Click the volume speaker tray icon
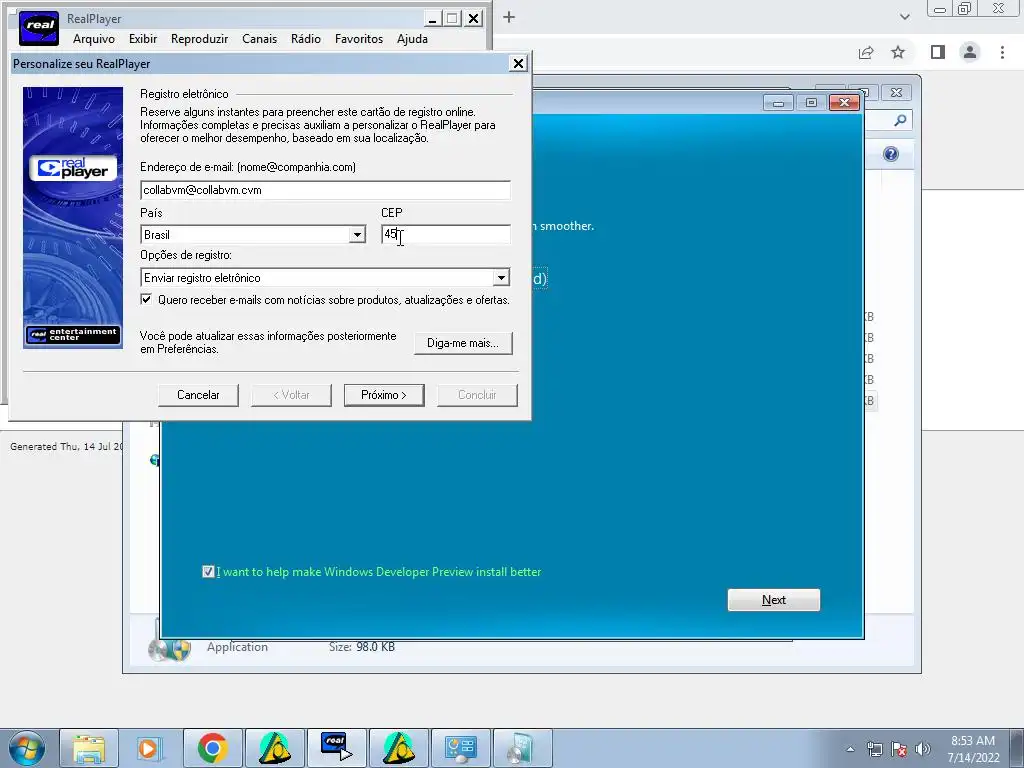 (x=923, y=749)
